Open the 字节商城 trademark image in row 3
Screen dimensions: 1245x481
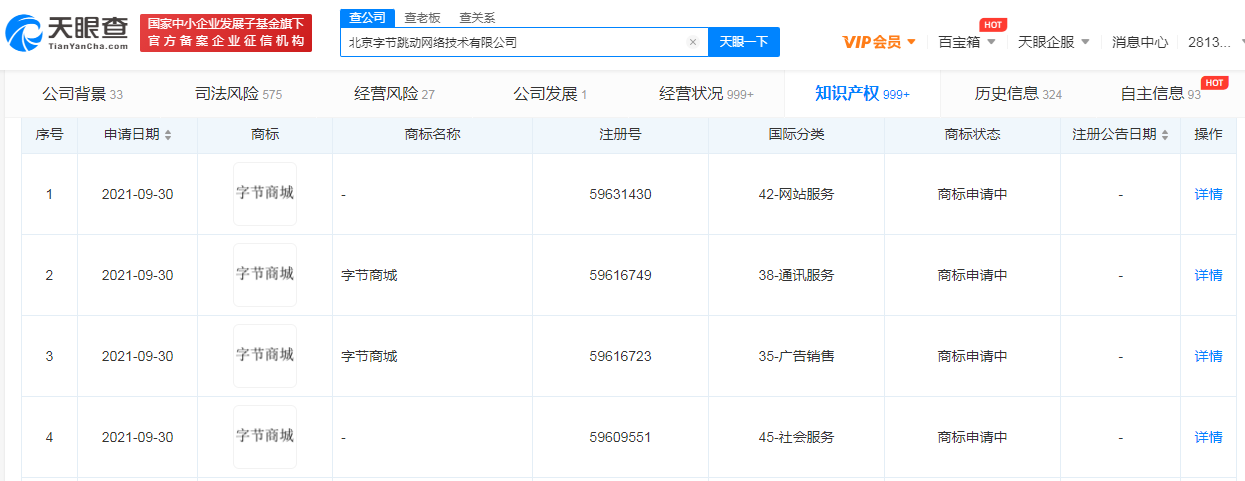(265, 356)
